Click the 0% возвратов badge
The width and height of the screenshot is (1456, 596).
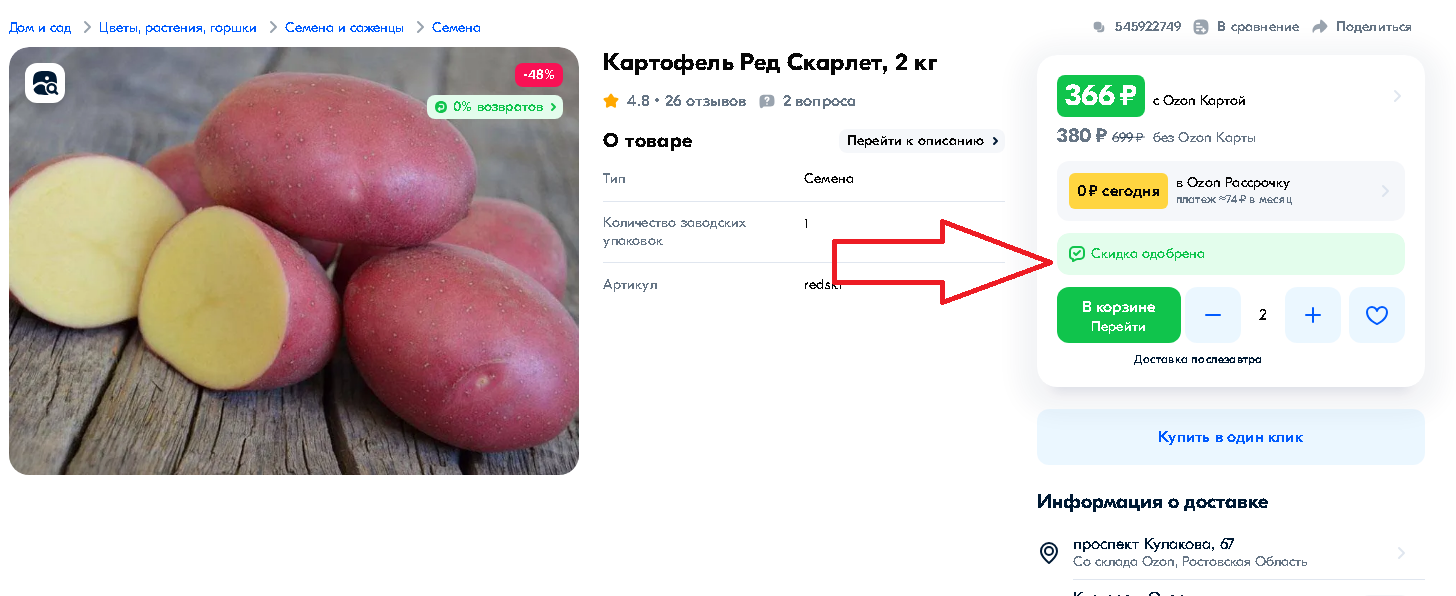495,106
